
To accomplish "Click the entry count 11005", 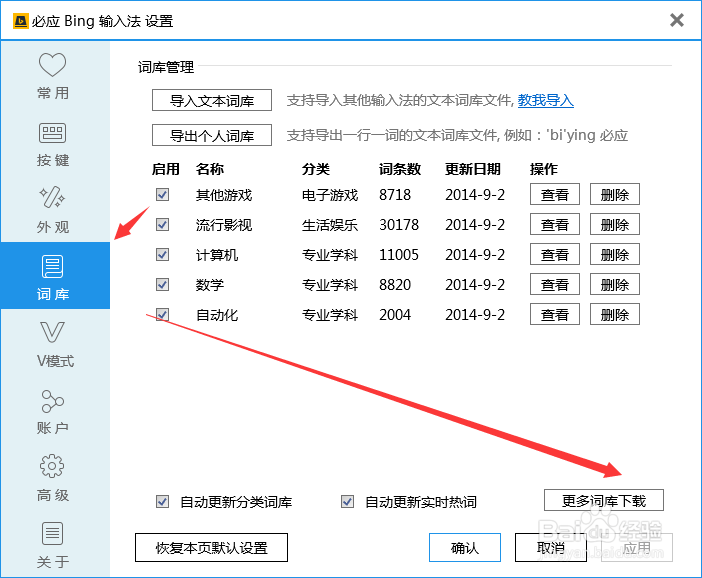I will coord(399,255).
